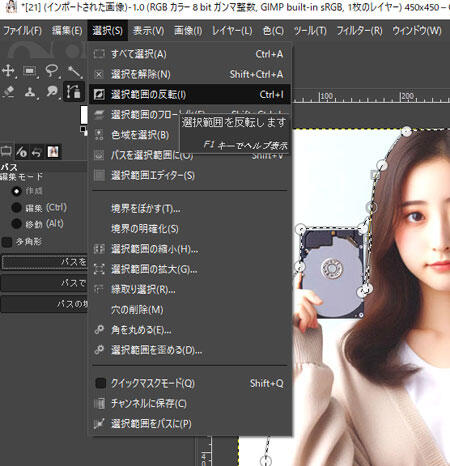
Task: Open 選択範囲エディター(S) from the menu
Action: pos(190,175)
